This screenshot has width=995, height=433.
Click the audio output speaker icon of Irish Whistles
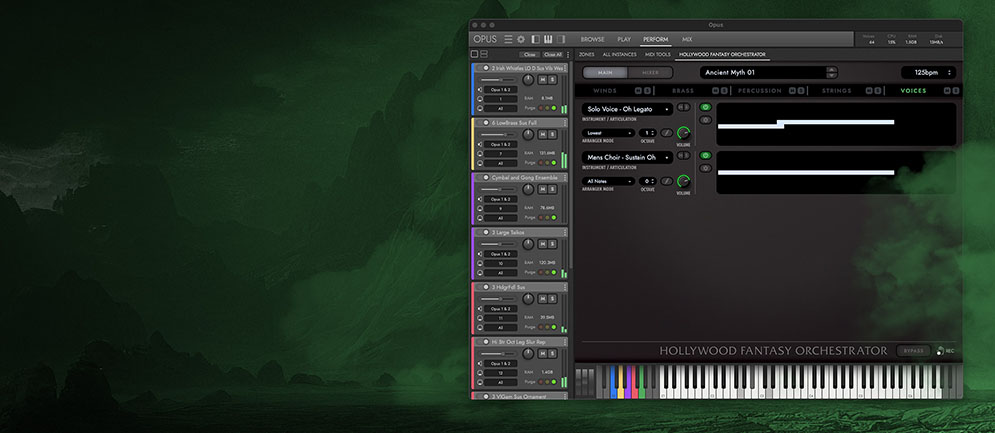click(479, 90)
